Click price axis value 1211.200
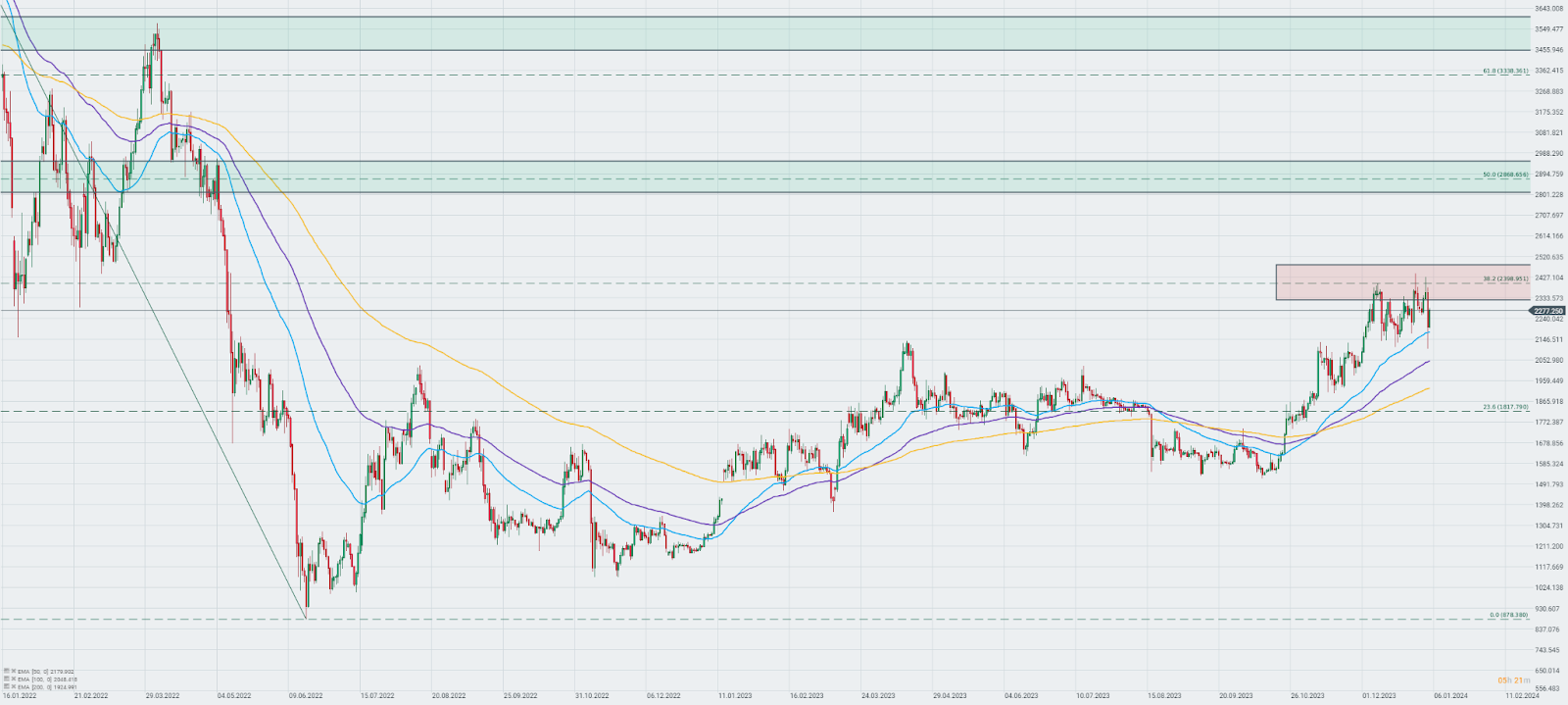The height and width of the screenshot is (705, 1568). pos(1549,546)
